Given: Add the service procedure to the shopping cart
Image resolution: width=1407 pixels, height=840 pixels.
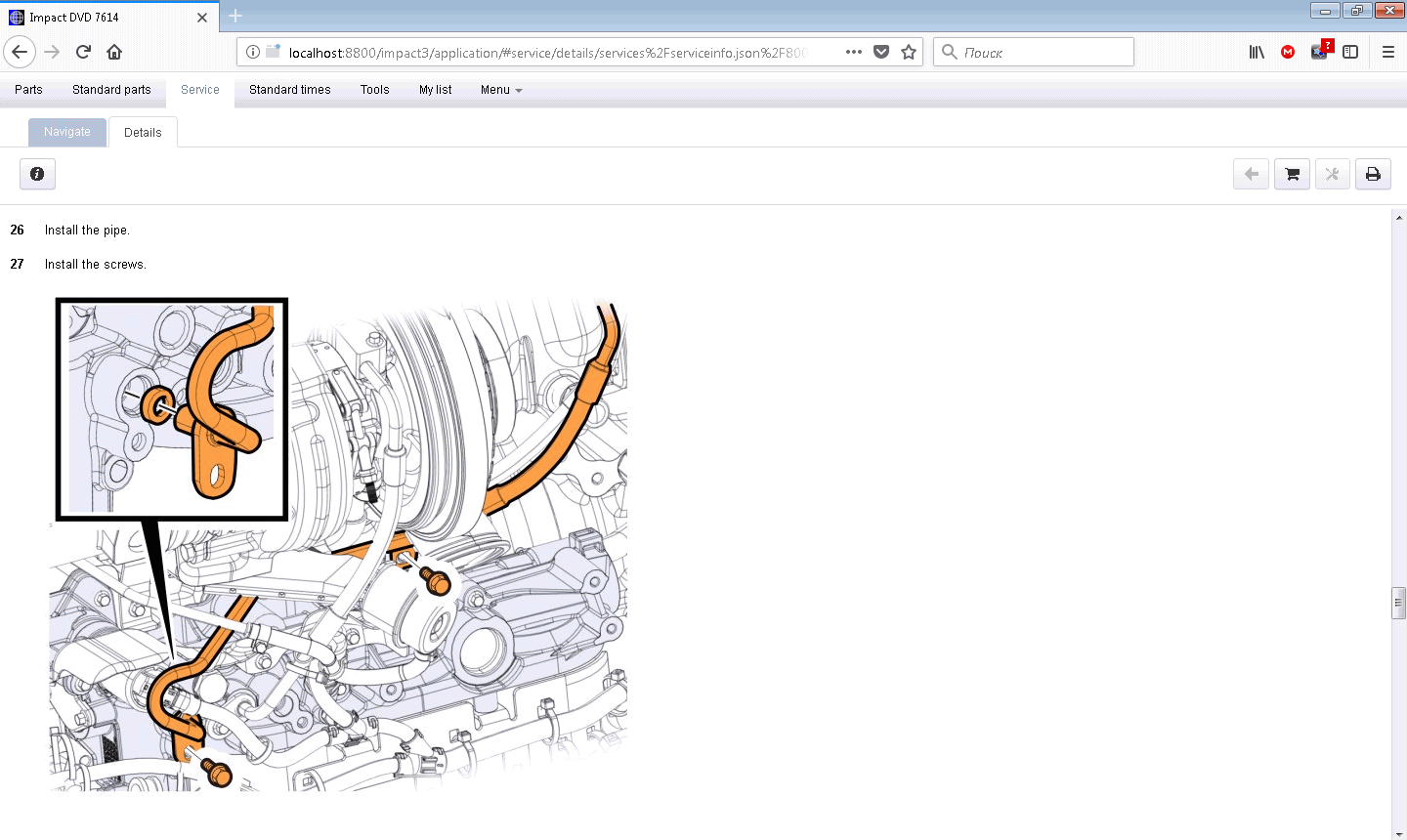Looking at the screenshot, I should (x=1292, y=174).
